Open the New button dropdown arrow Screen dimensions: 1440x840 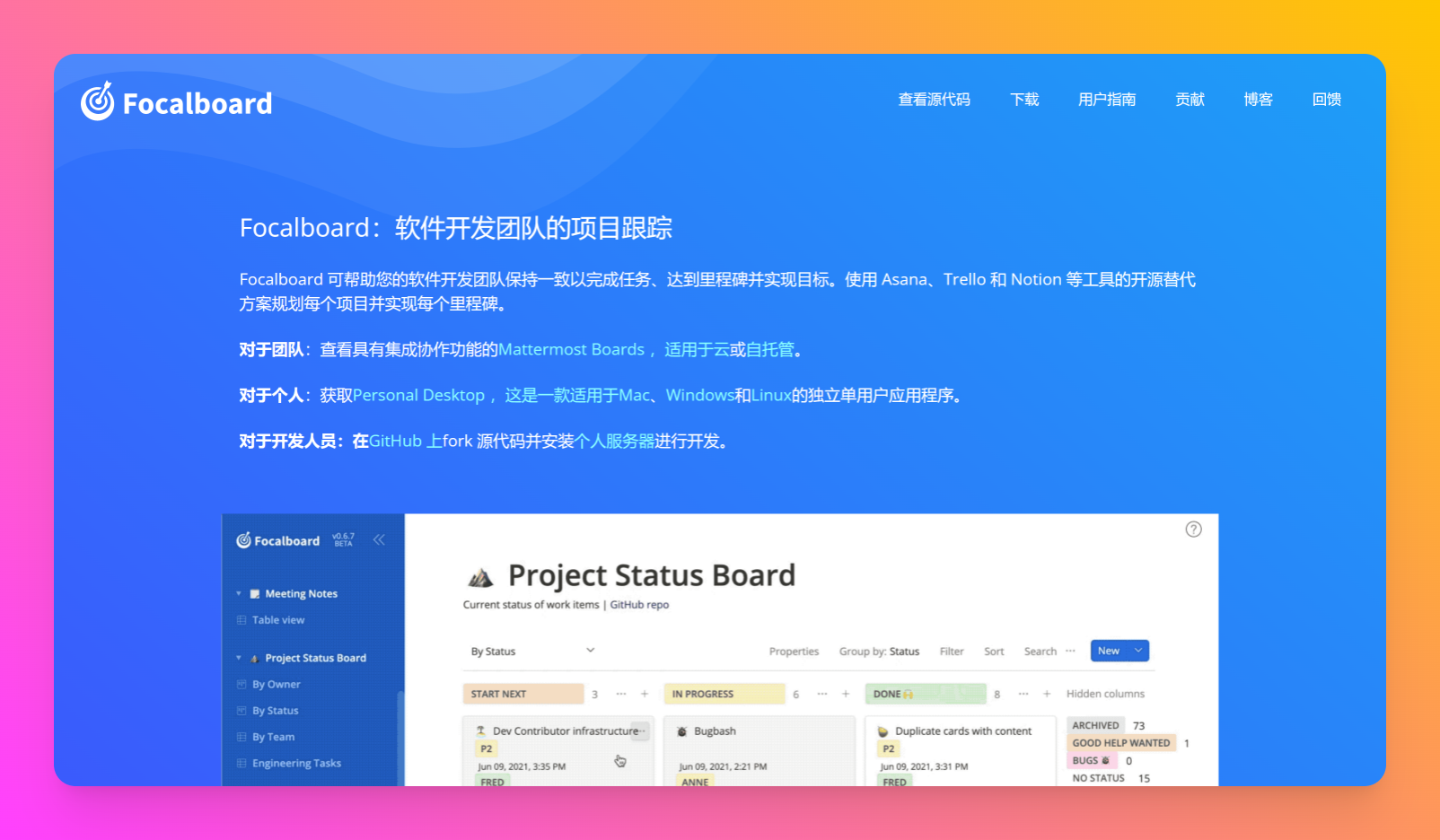click(x=1138, y=651)
